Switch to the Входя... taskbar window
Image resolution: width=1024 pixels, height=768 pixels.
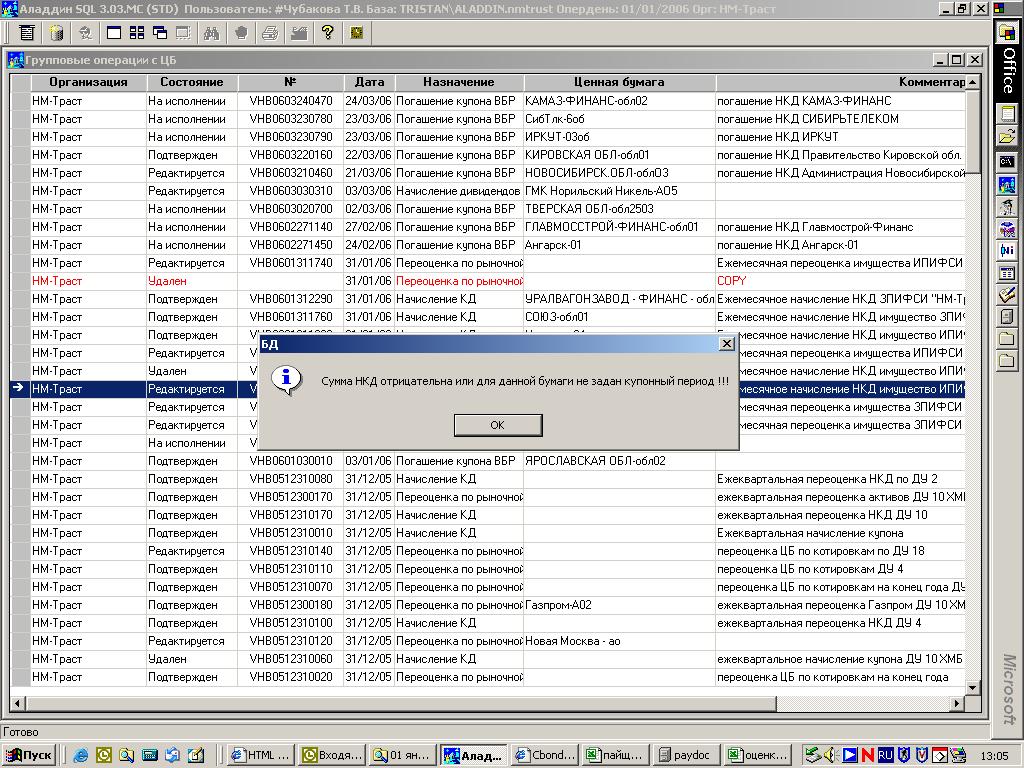332,756
